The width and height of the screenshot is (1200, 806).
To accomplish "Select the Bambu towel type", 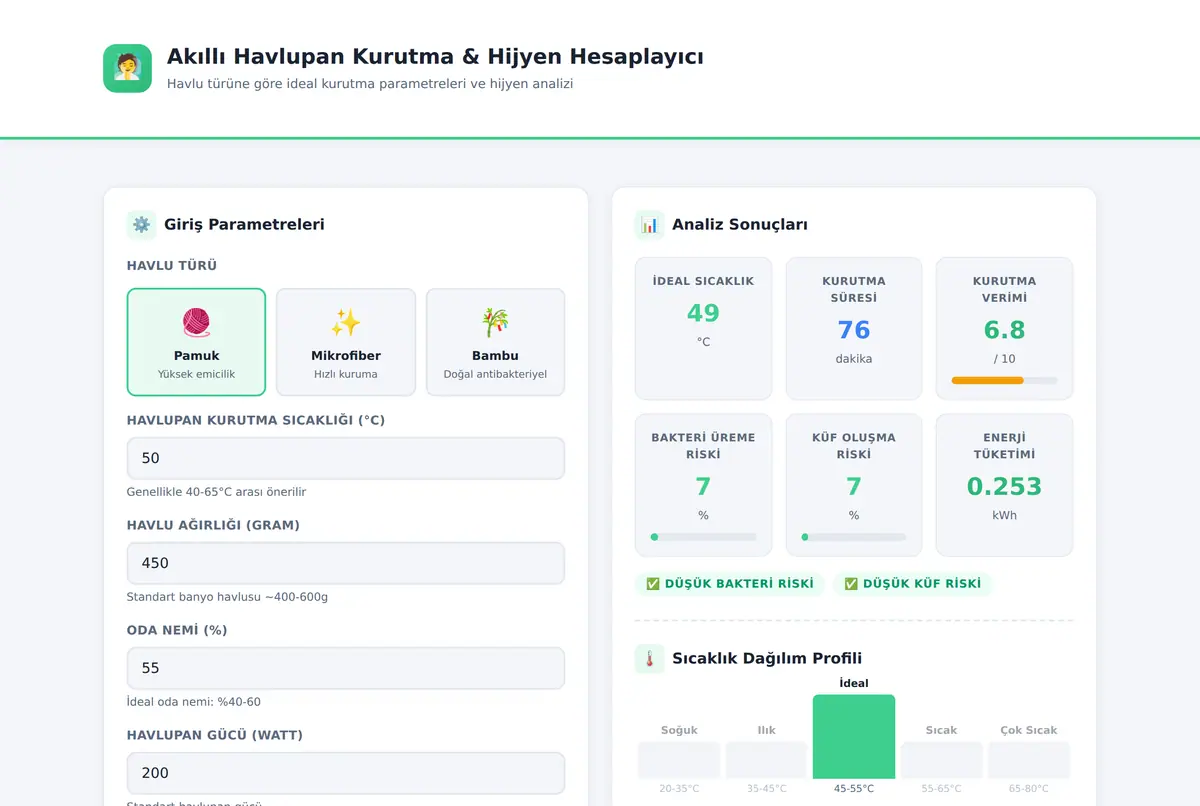I will [495, 342].
